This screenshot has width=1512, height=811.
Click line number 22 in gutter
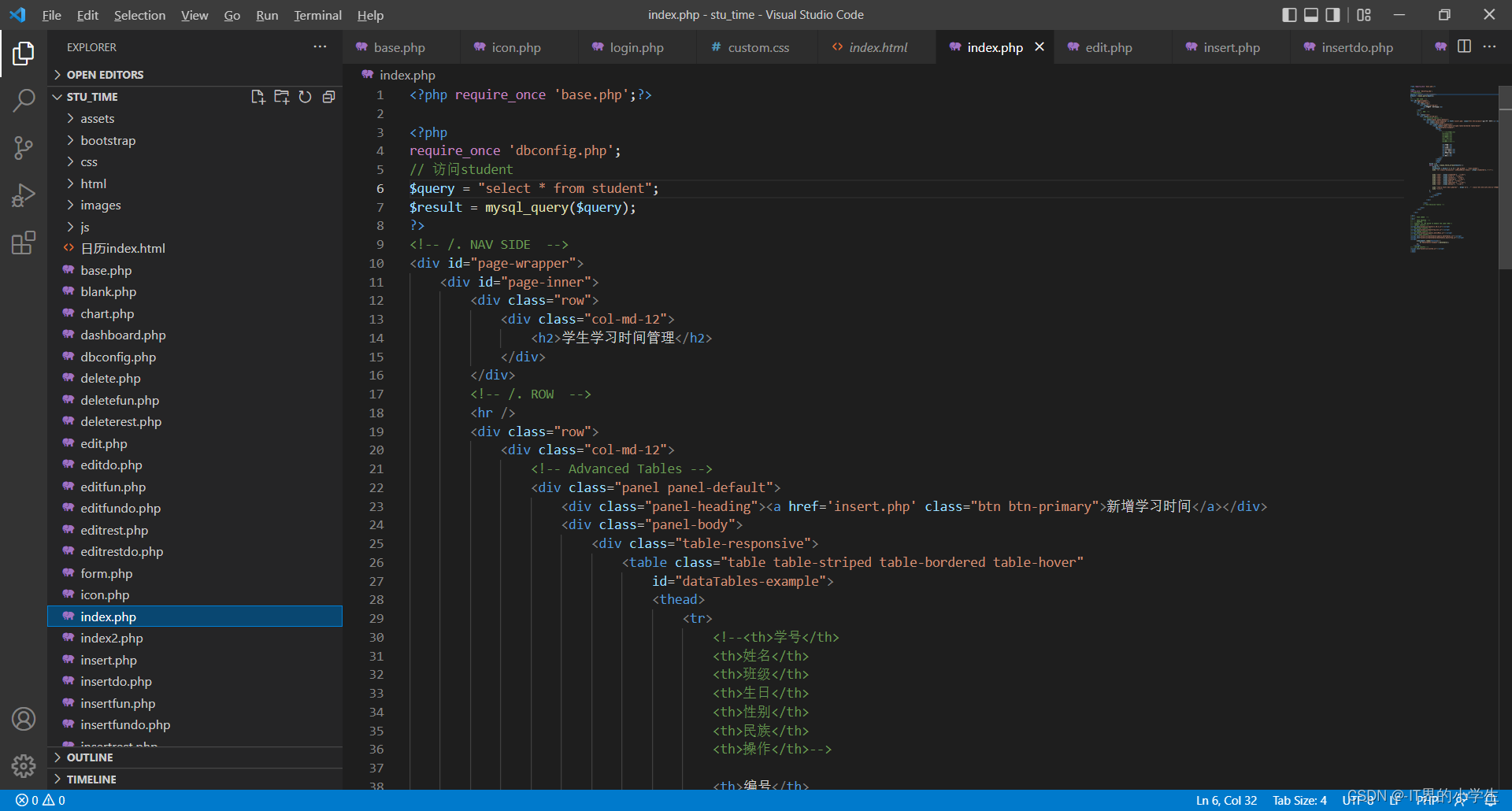click(x=376, y=488)
